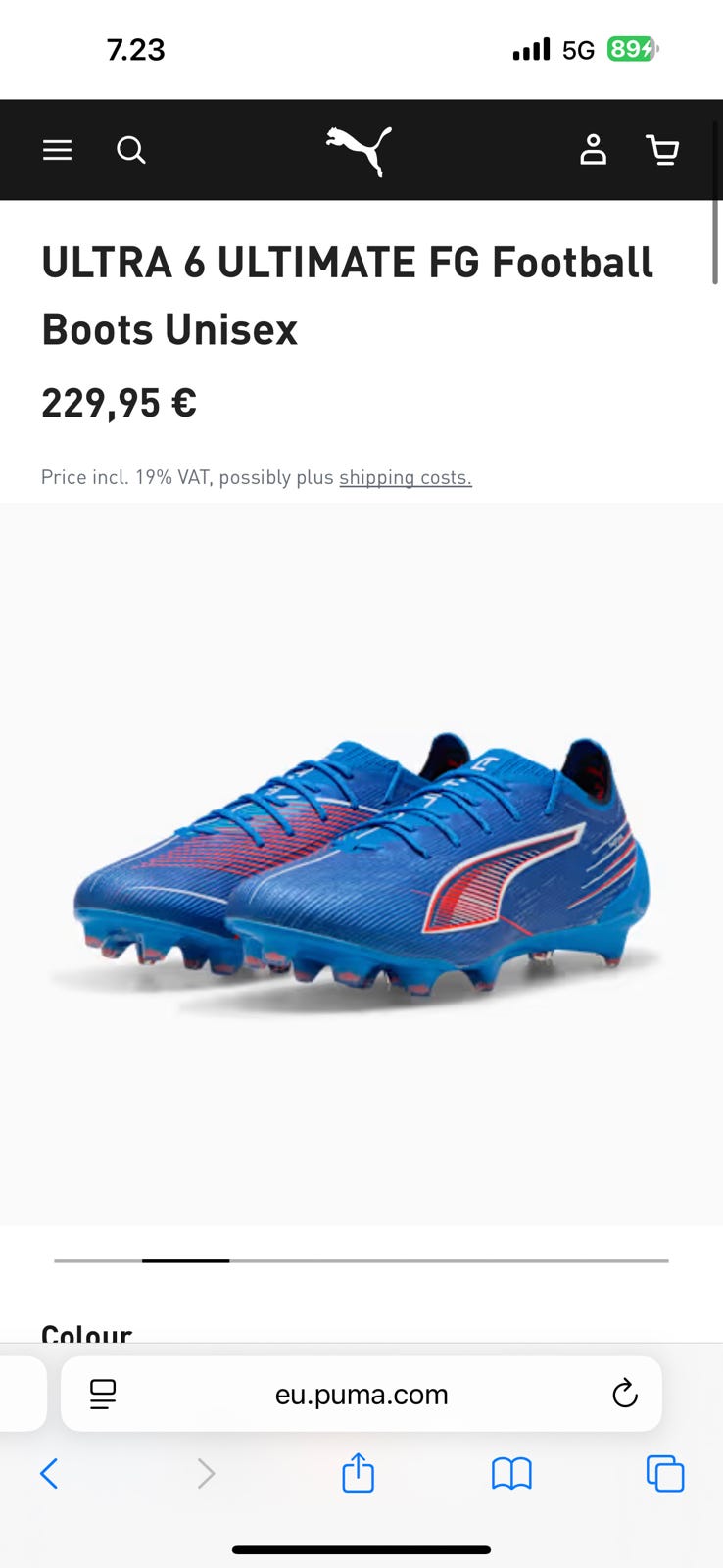723x1568 pixels.
Task: Open Safari bookmarks book icon
Action: click(511, 1473)
